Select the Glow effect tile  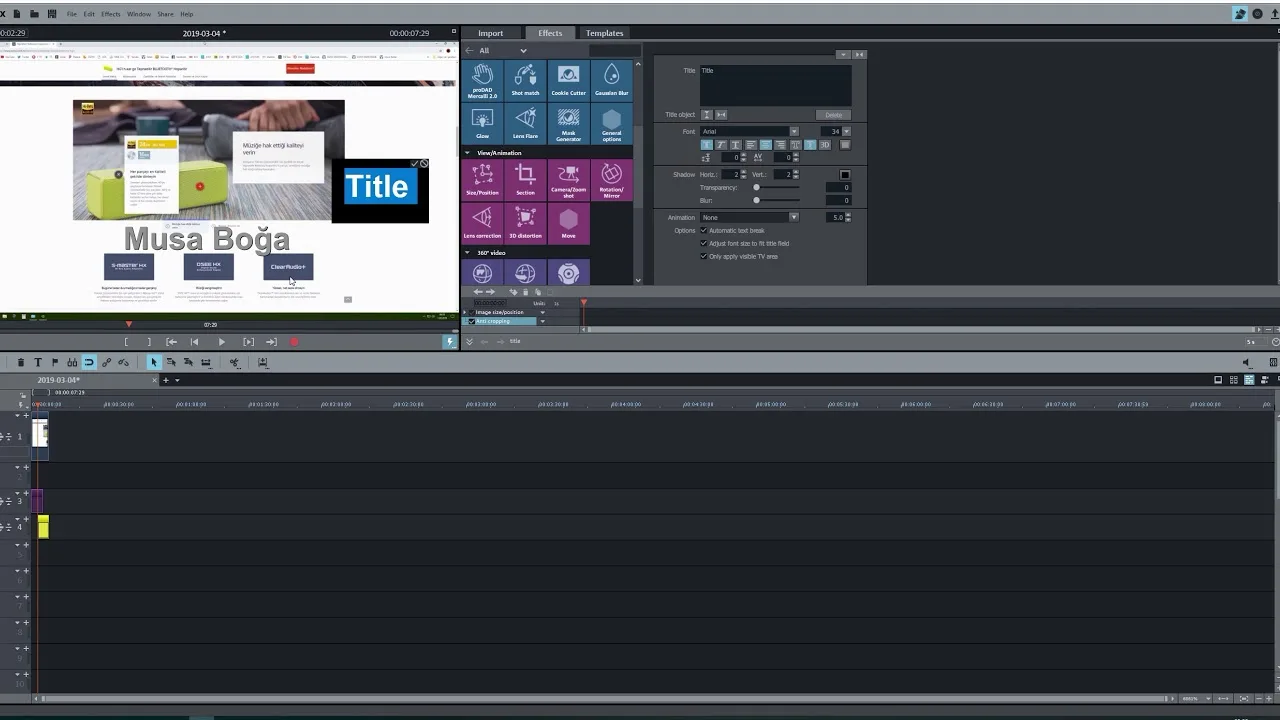[x=482, y=123]
